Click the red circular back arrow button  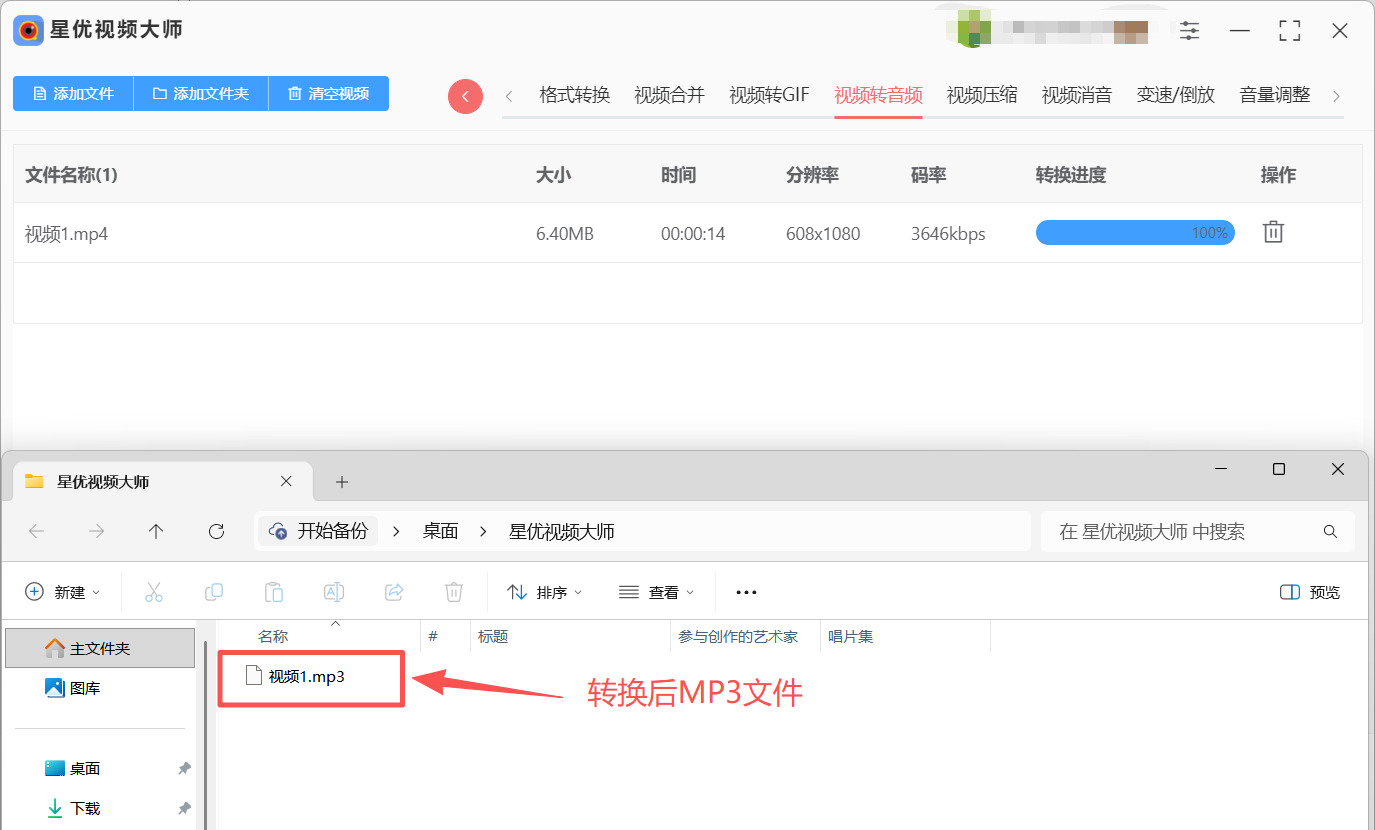pyautogui.click(x=465, y=96)
